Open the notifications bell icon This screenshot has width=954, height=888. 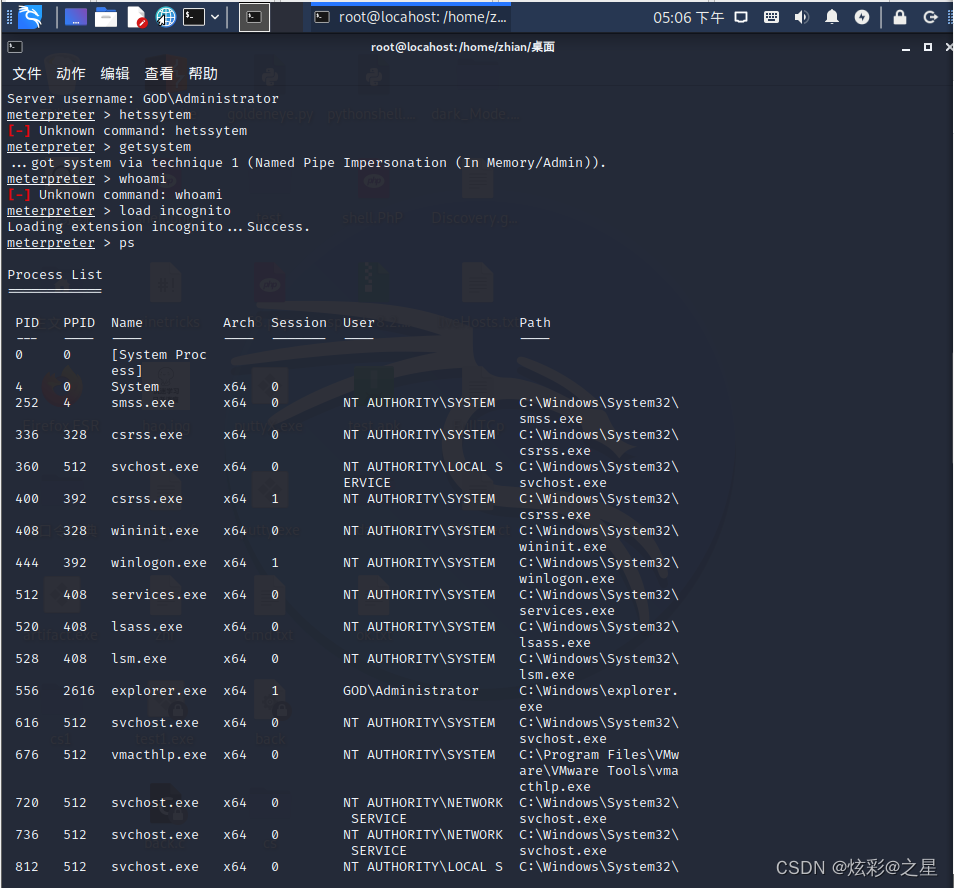click(832, 17)
